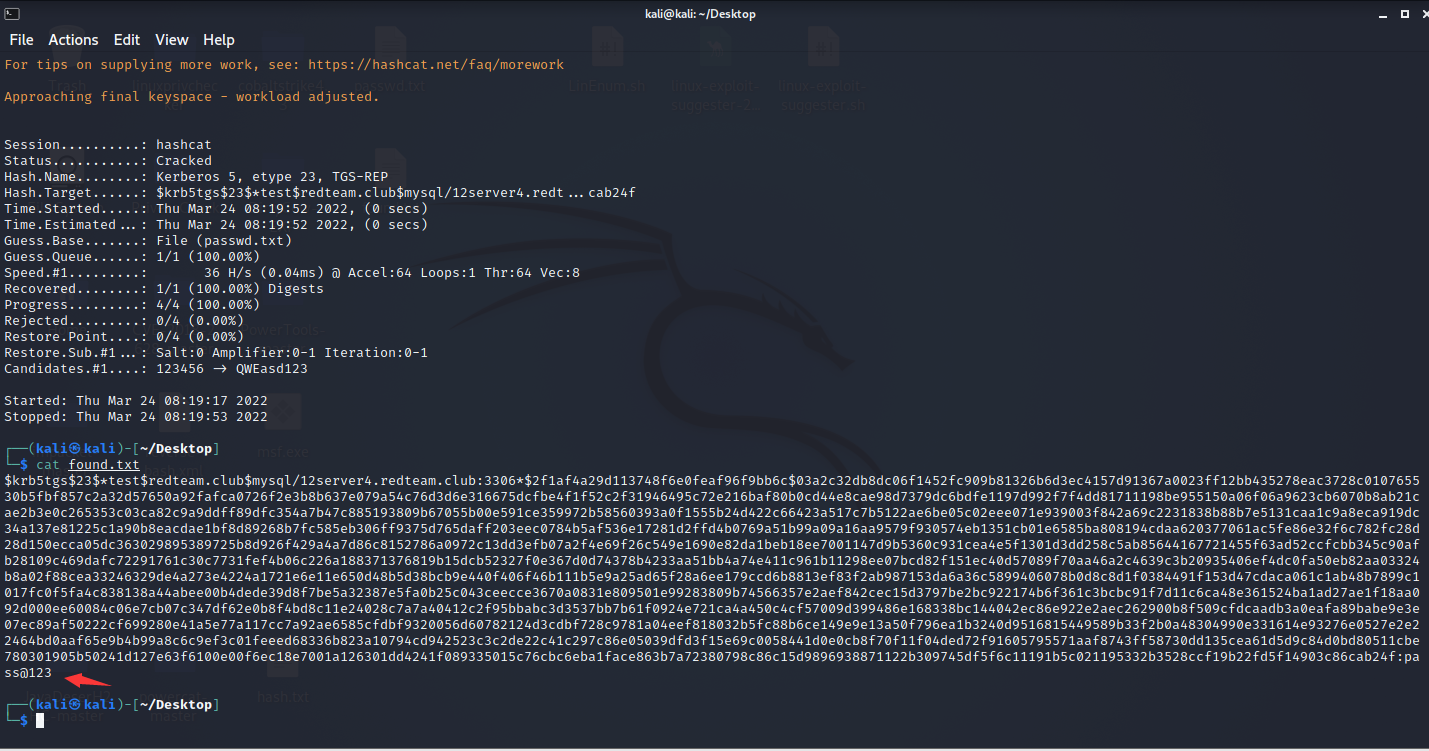Open the File menu
The image size is (1429, 751).
point(21,40)
